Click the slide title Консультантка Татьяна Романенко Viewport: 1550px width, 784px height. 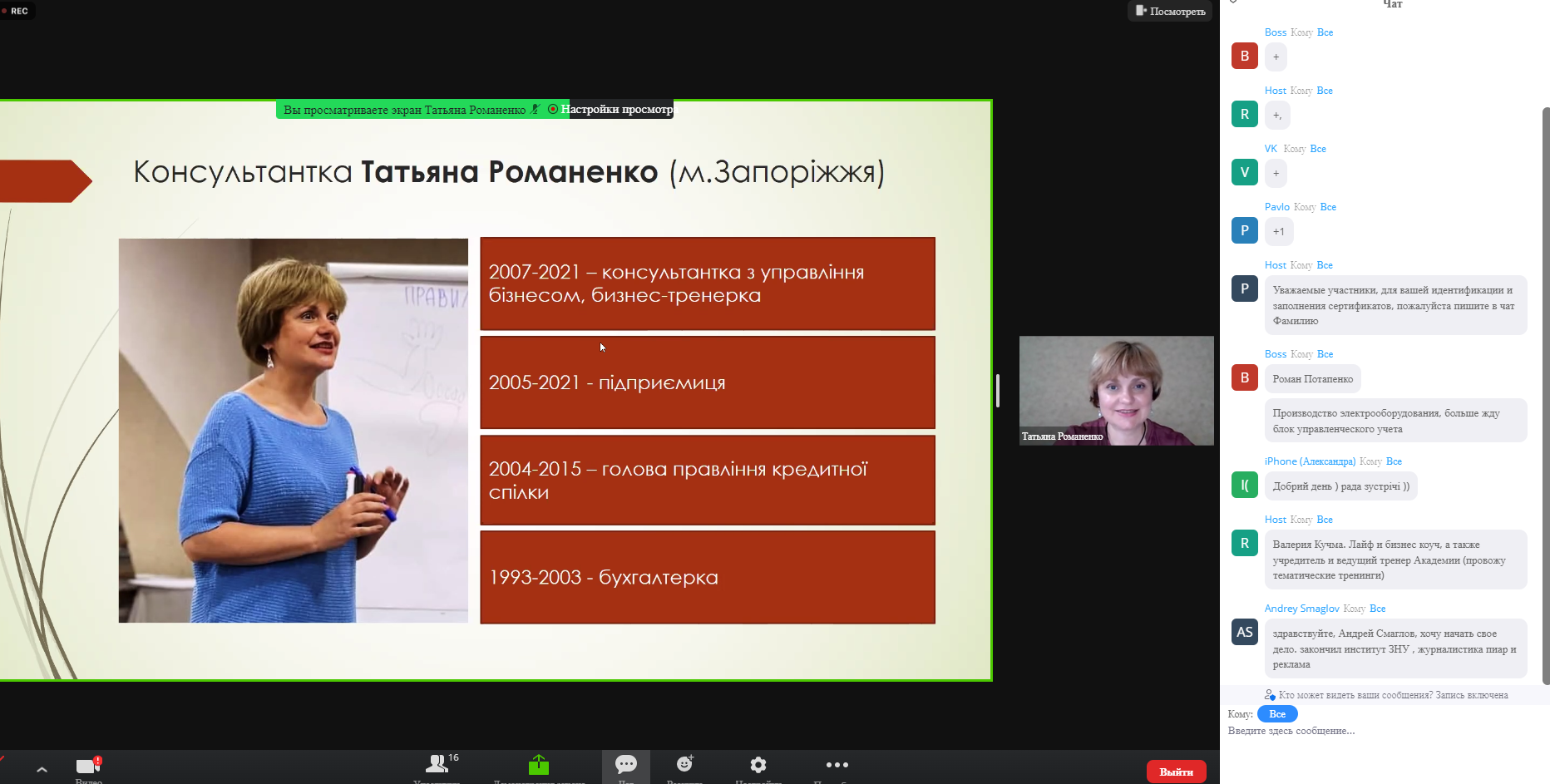pyautogui.click(x=509, y=172)
